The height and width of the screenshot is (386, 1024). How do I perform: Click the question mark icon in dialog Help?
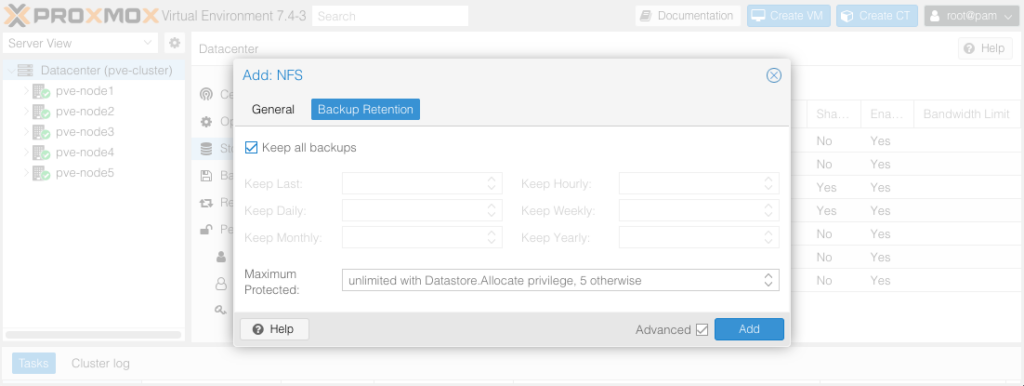[258, 329]
